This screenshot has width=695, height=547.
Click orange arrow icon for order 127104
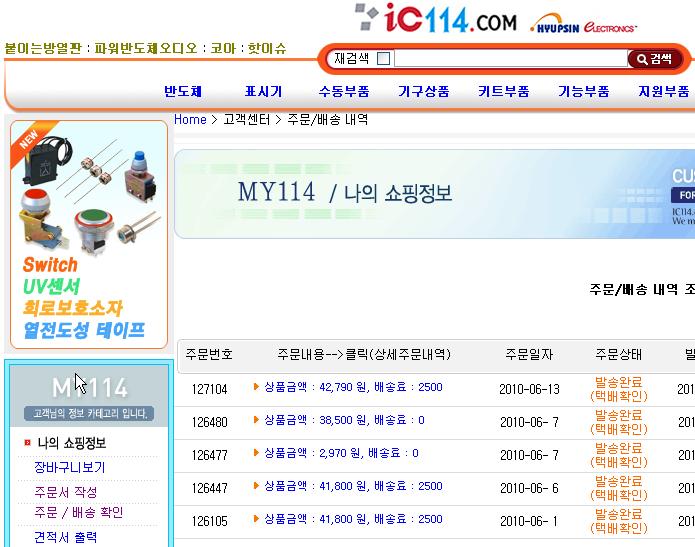257,387
